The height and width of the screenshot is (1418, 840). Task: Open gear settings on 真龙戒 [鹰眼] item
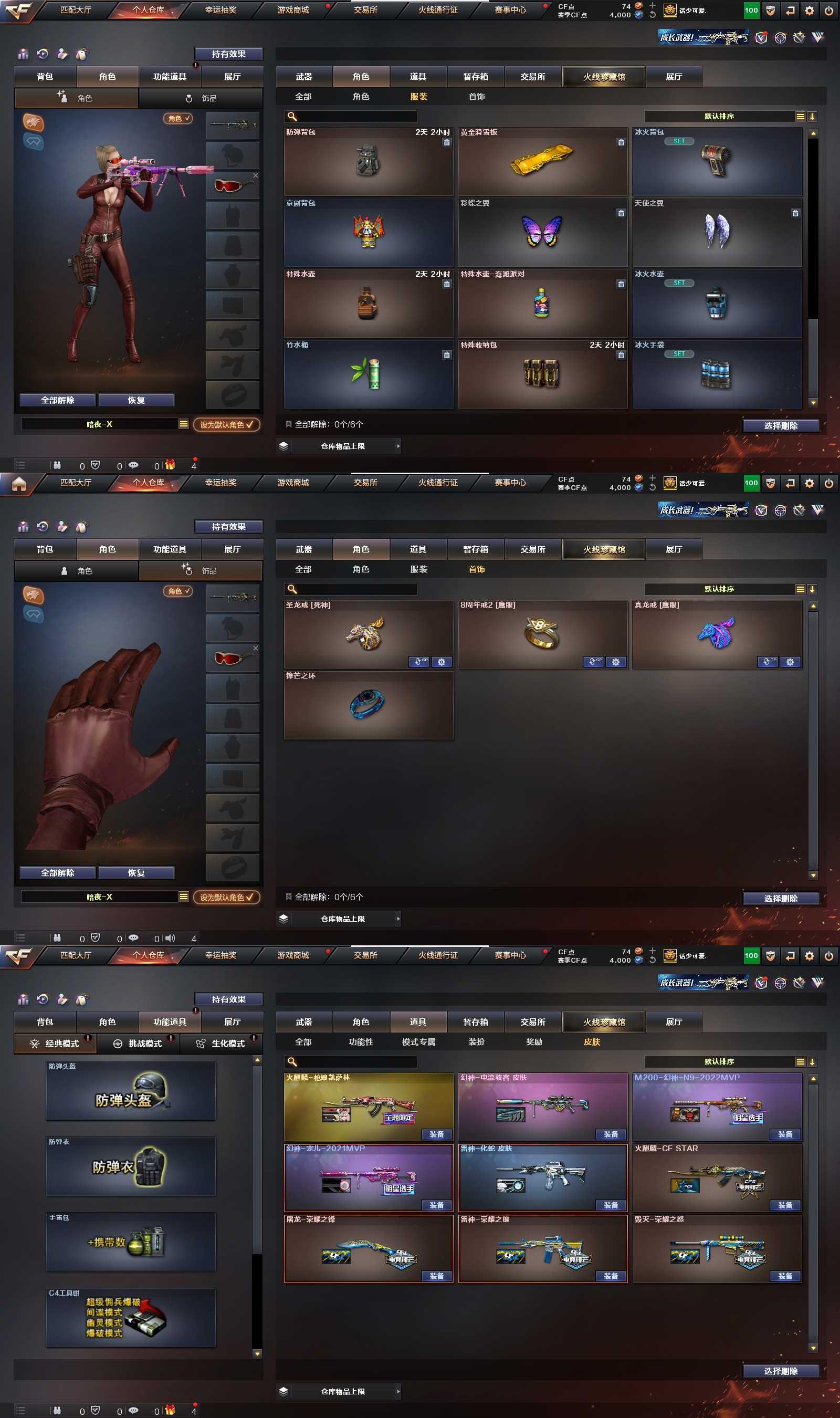point(790,662)
